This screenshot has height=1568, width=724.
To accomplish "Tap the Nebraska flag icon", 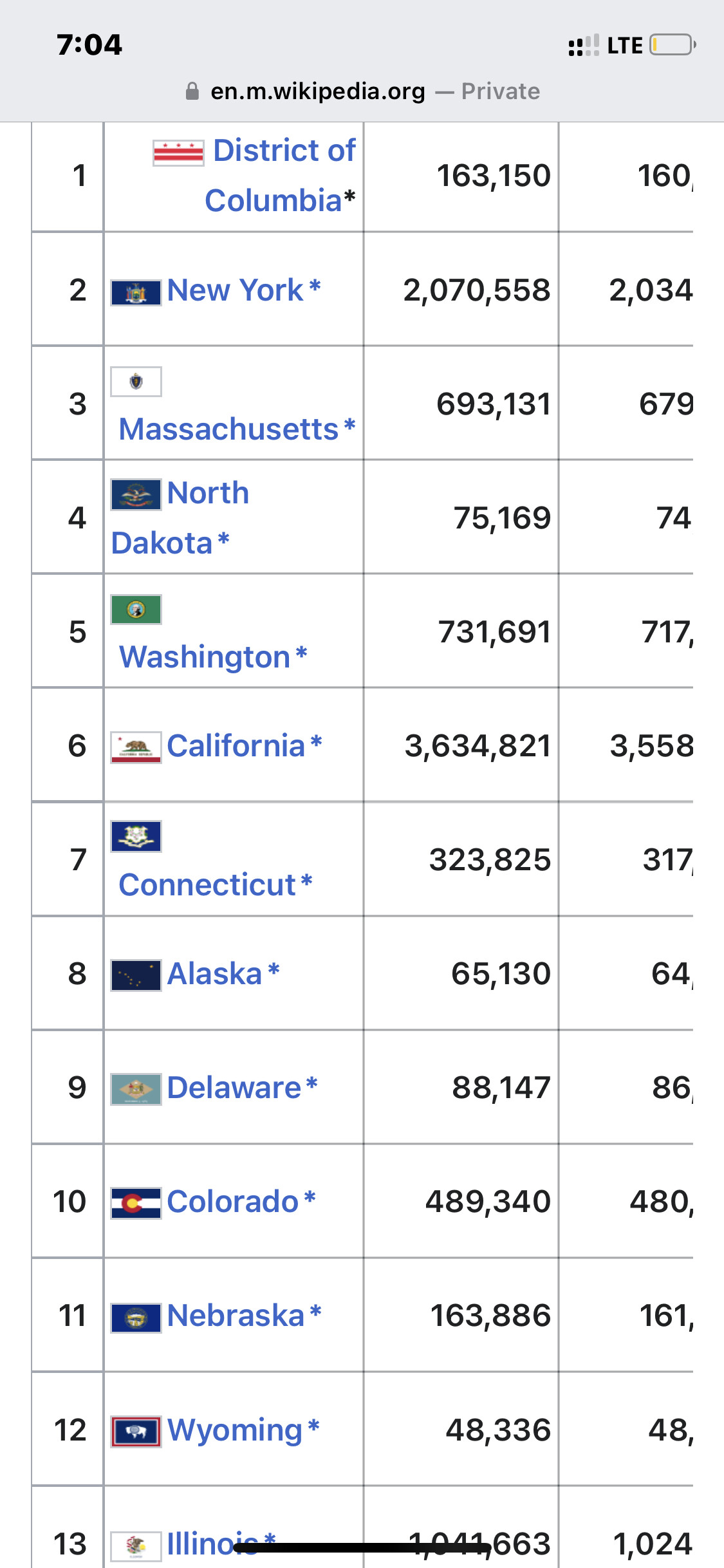I will point(136,1318).
